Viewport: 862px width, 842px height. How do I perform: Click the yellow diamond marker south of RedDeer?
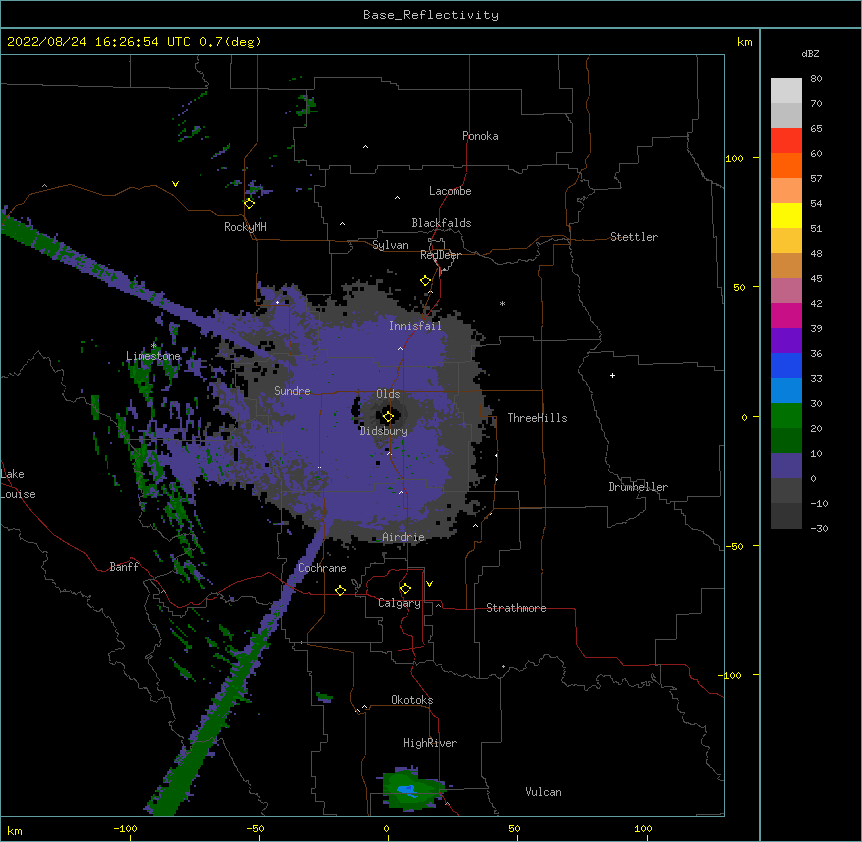[426, 281]
